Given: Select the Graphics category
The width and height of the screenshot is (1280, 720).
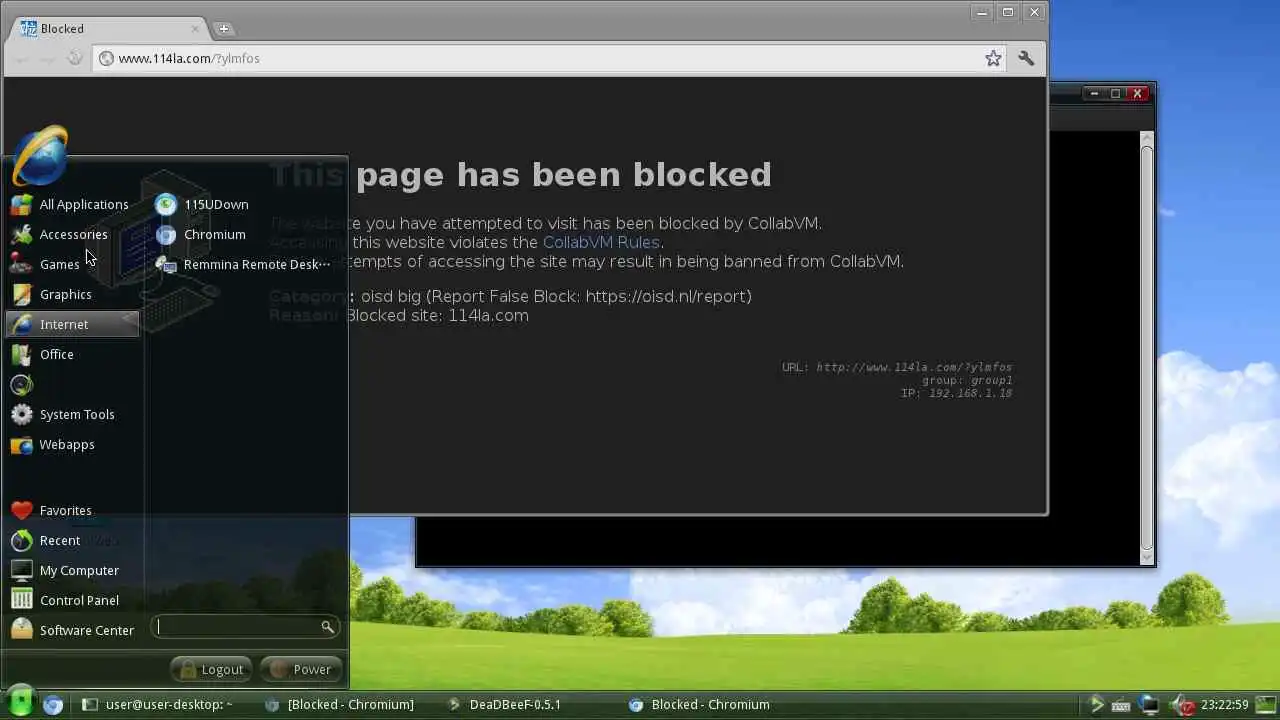Looking at the screenshot, I should tap(72, 294).
